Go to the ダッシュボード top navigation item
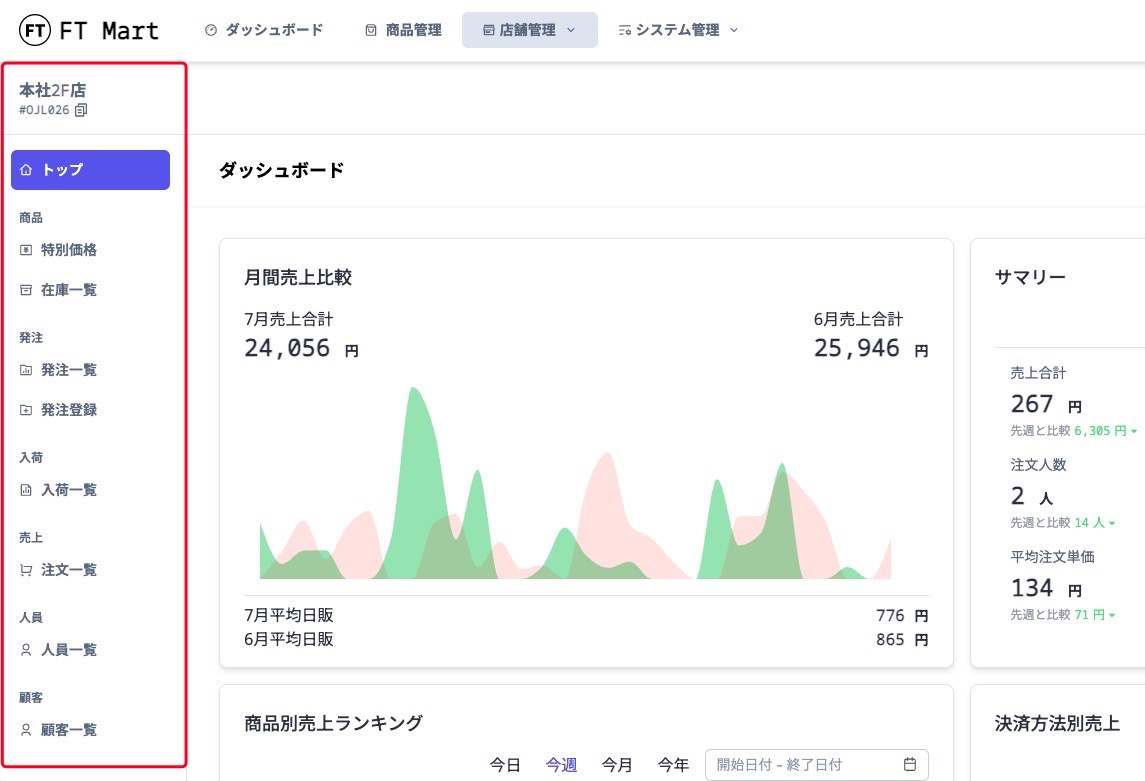Viewport: 1145px width, 781px height. tap(264, 30)
